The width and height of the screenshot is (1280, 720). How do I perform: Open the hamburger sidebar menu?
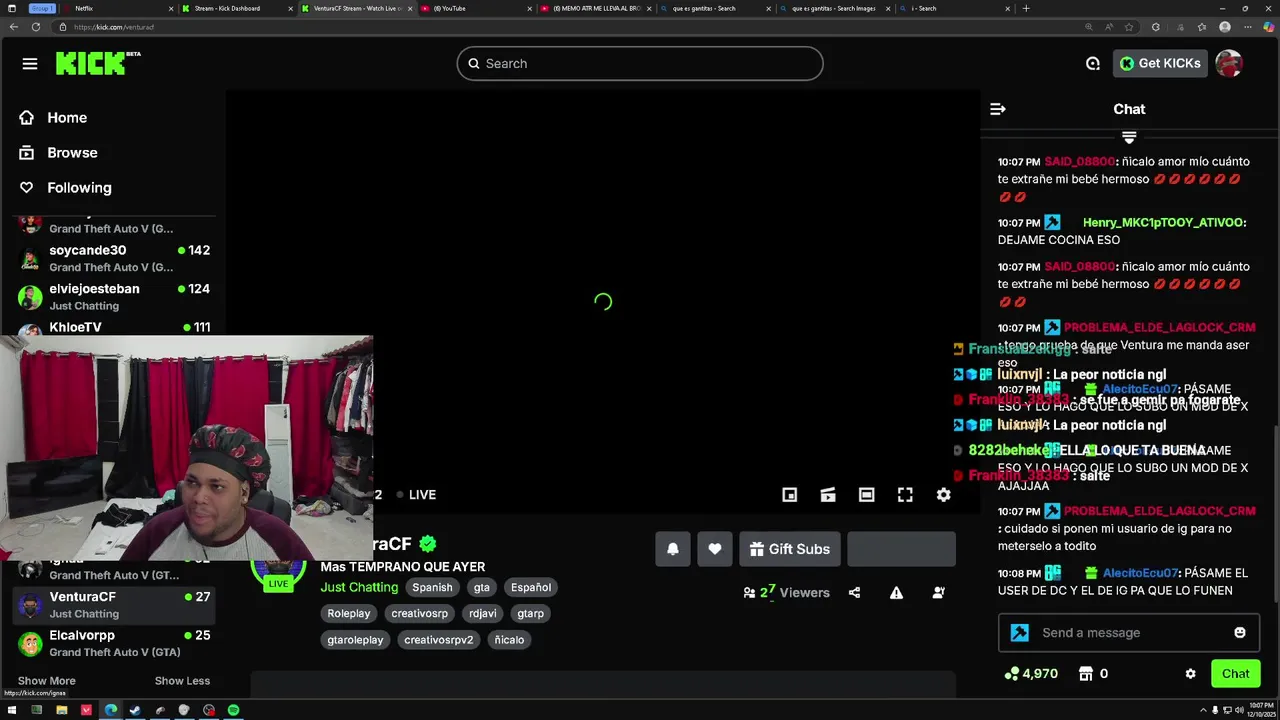tap(30, 64)
